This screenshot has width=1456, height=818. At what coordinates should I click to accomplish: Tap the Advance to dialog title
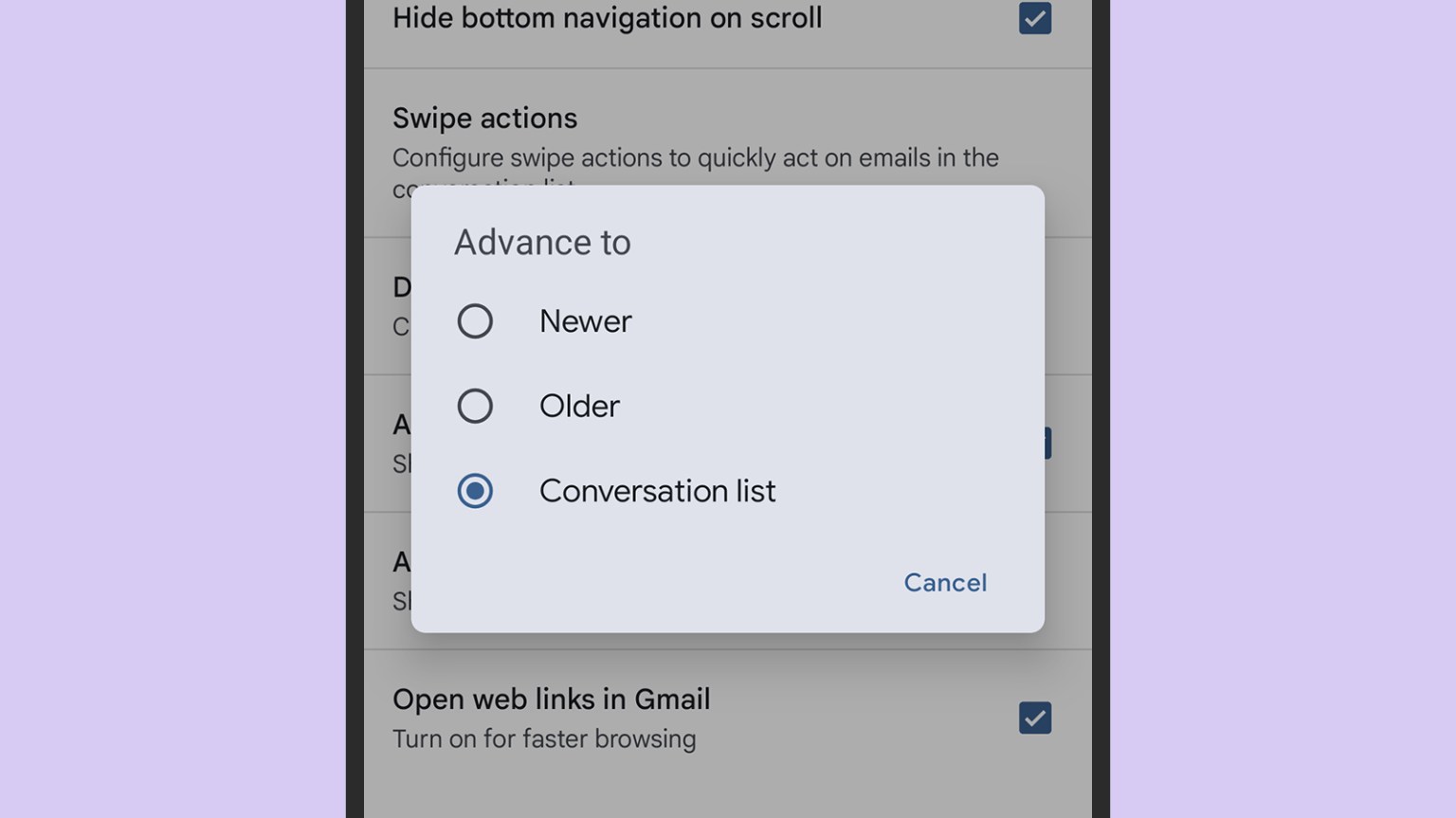click(542, 242)
